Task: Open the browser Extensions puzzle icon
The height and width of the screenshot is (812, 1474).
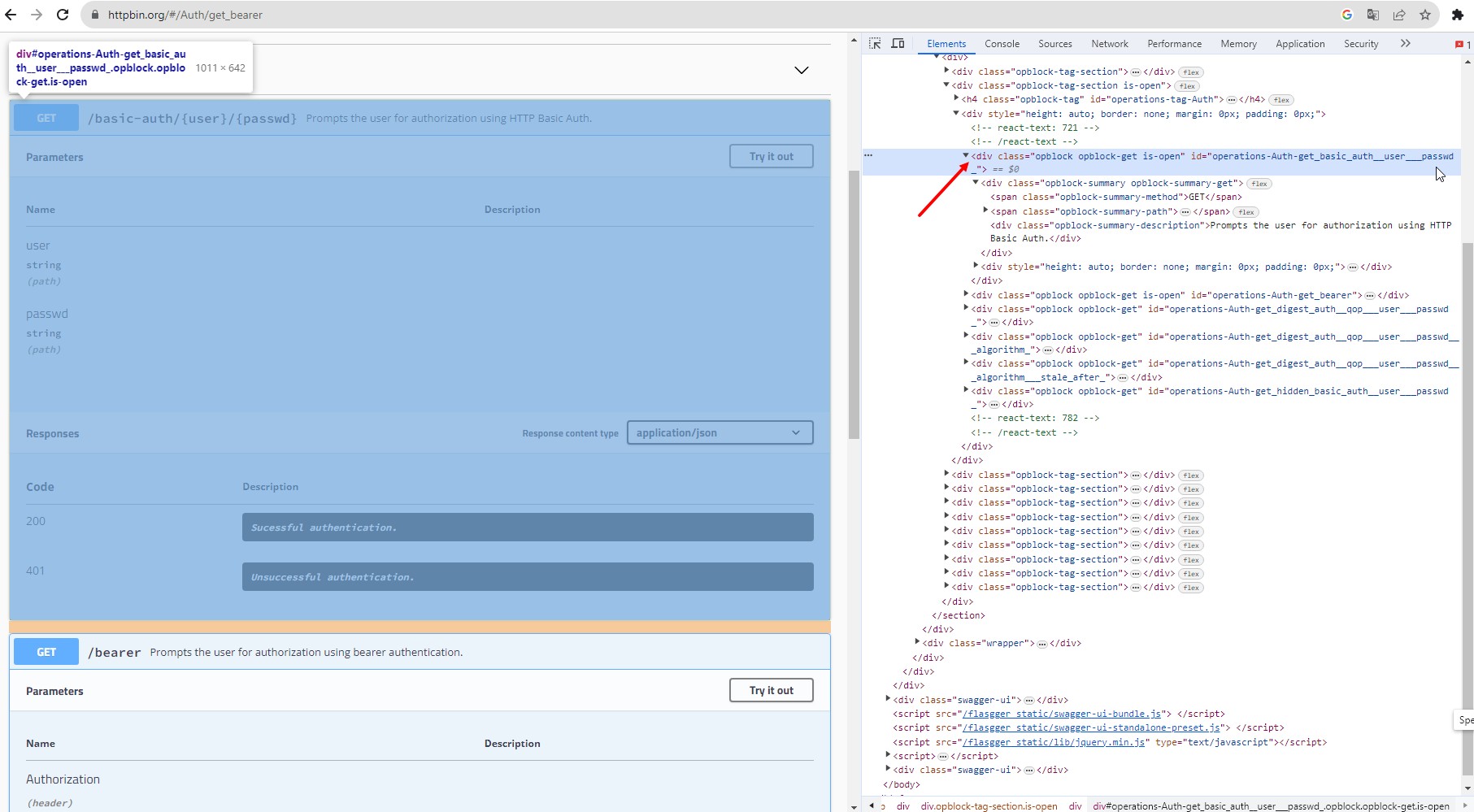Action: click(x=1457, y=15)
